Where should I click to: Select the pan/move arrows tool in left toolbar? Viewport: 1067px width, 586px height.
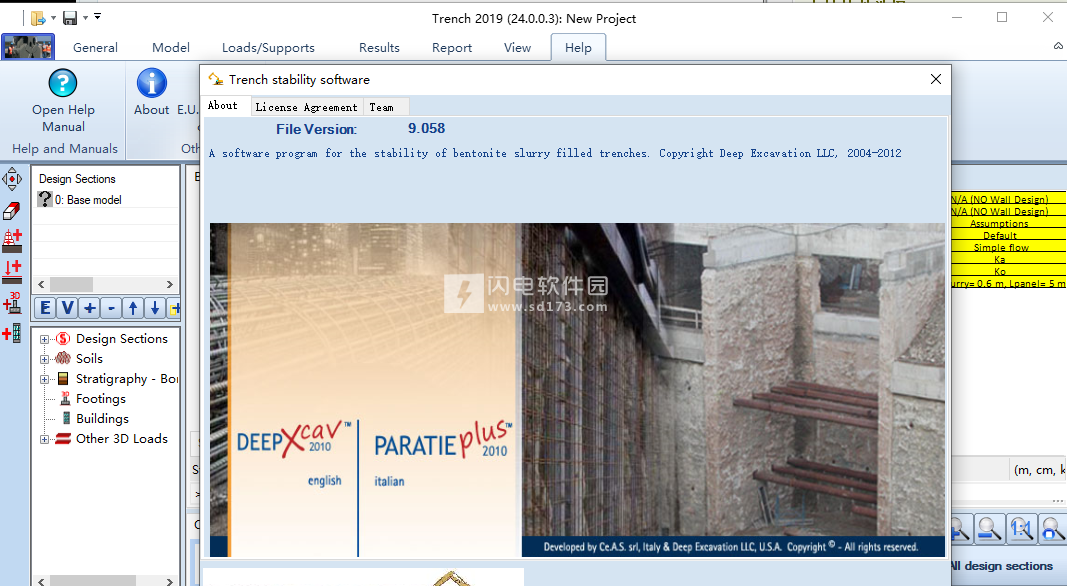[x=12, y=180]
